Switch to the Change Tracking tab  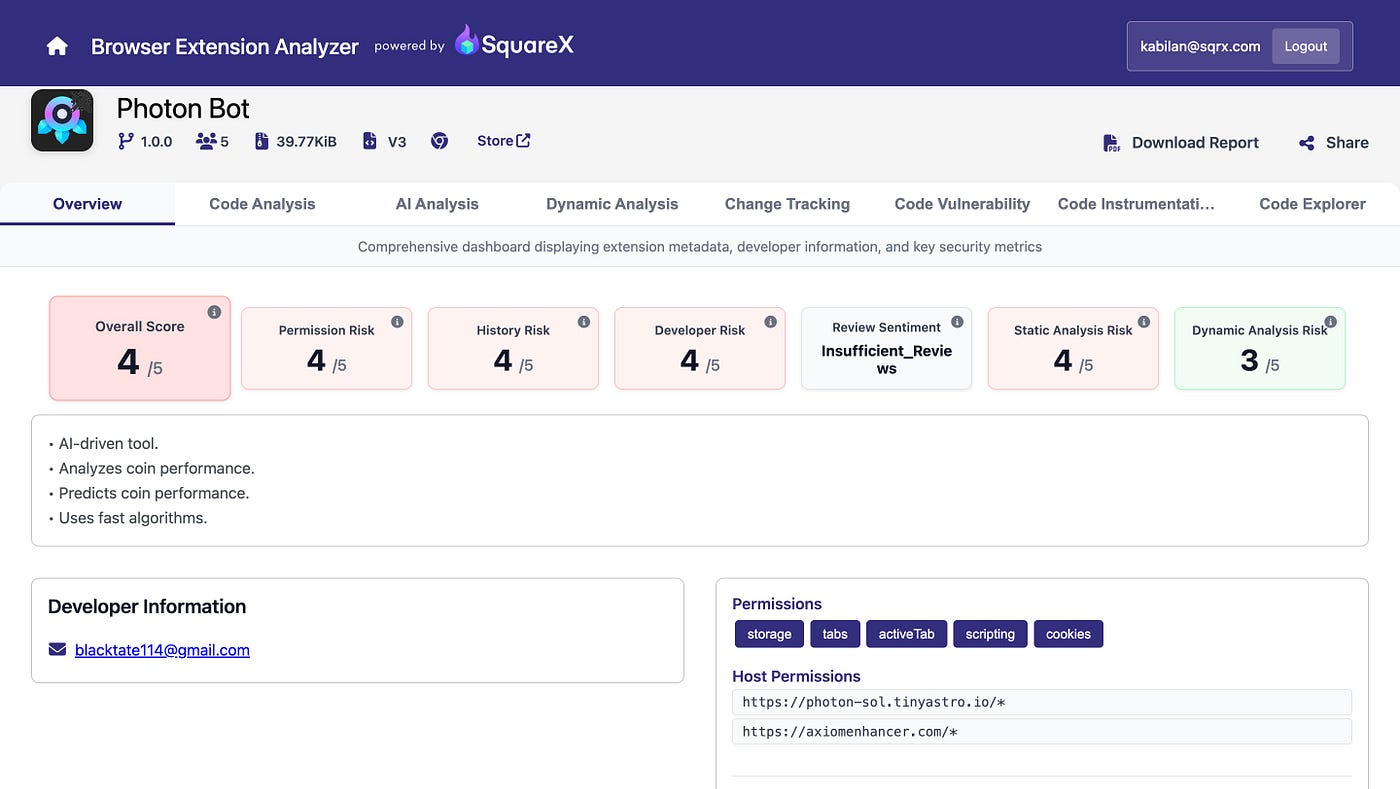[787, 204]
